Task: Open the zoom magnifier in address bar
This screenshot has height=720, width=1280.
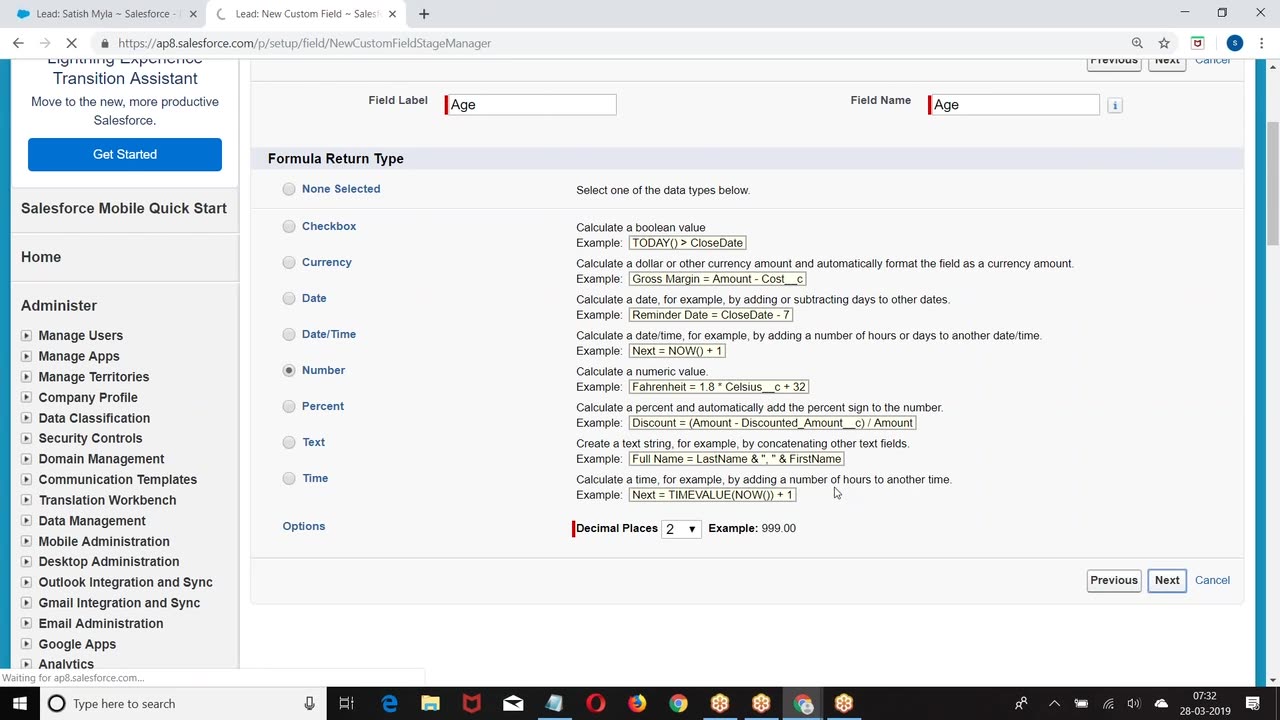Action: tap(1137, 43)
